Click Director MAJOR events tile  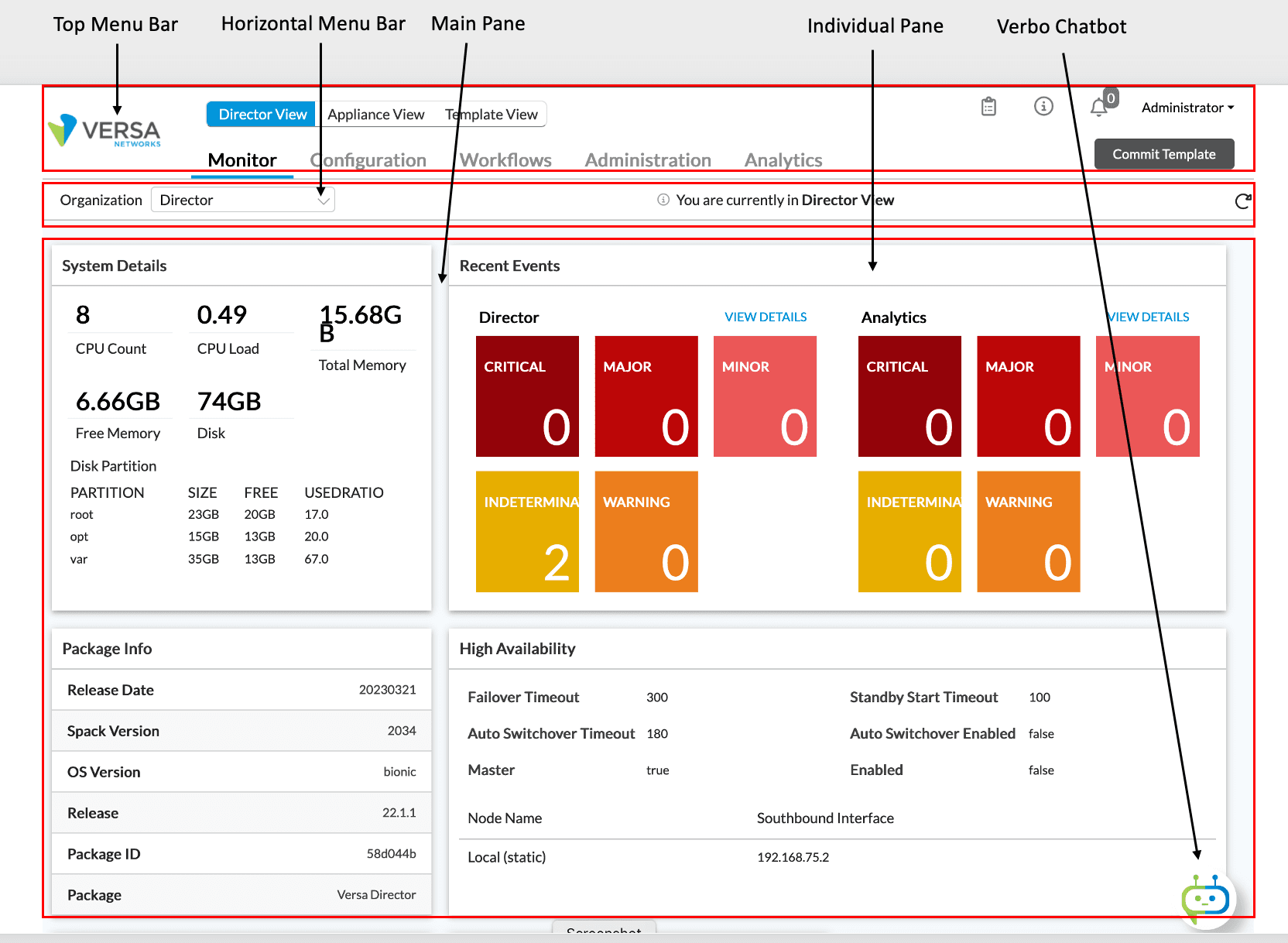(646, 396)
